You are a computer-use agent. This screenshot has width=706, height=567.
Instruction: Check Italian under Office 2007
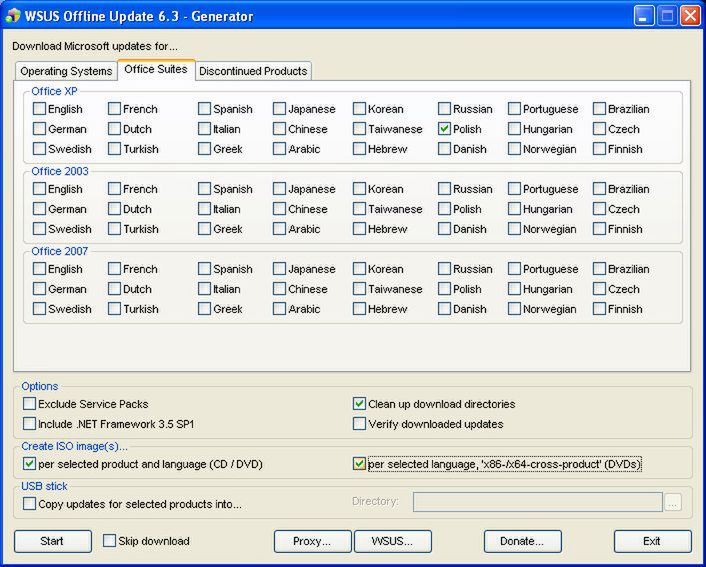204,289
